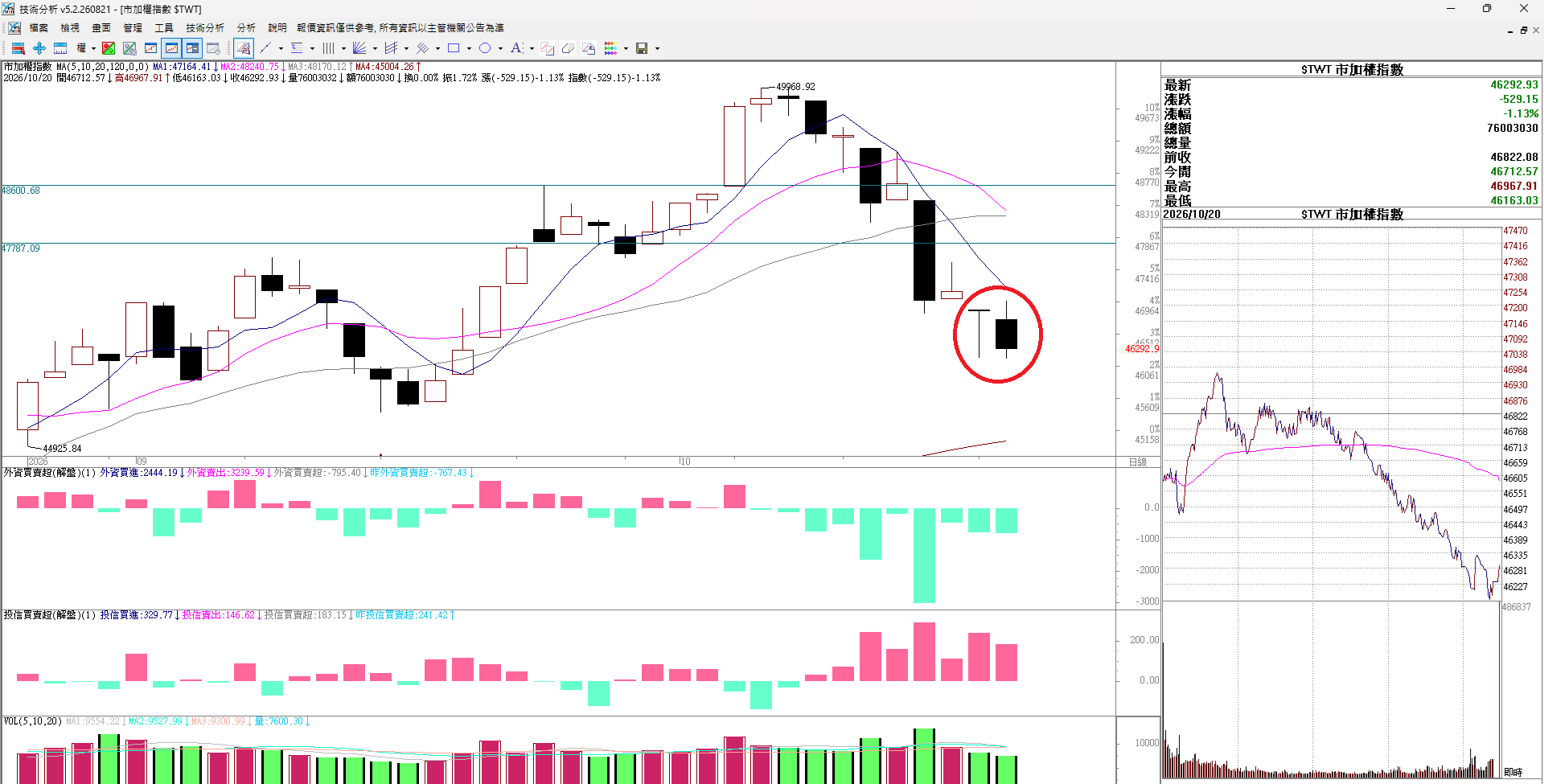Open the 分析 menu
Screen dimensions: 1544x784
click(x=246, y=28)
